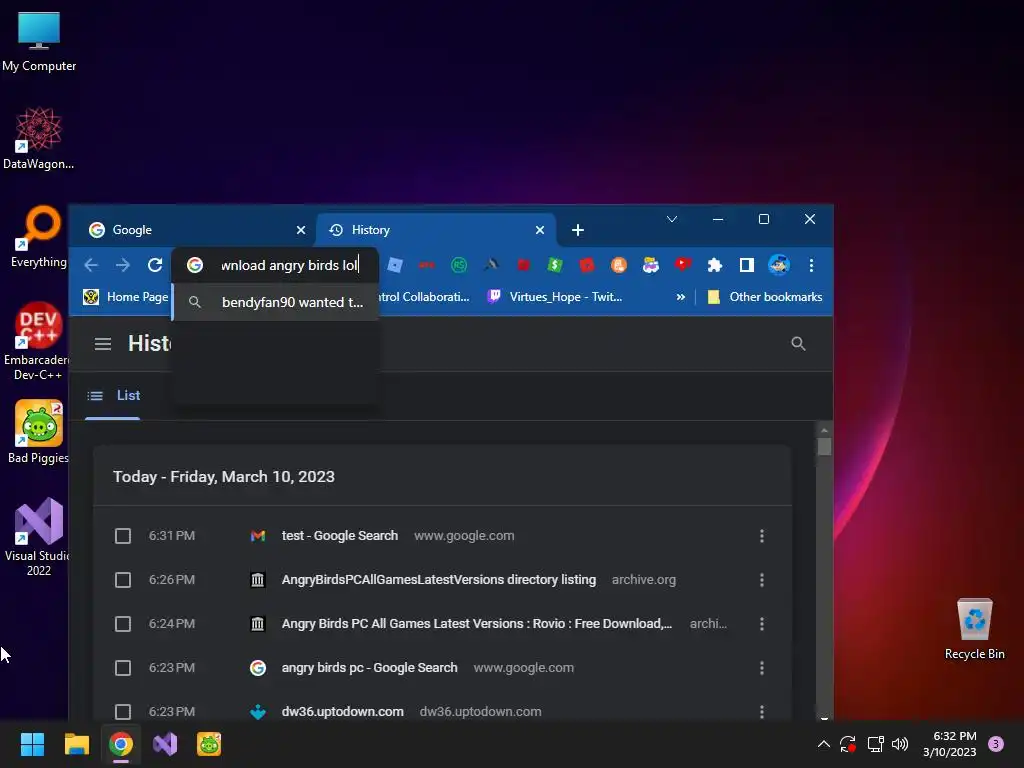Toggle the Chrome side panel icon
The image size is (1024, 768).
point(746,265)
